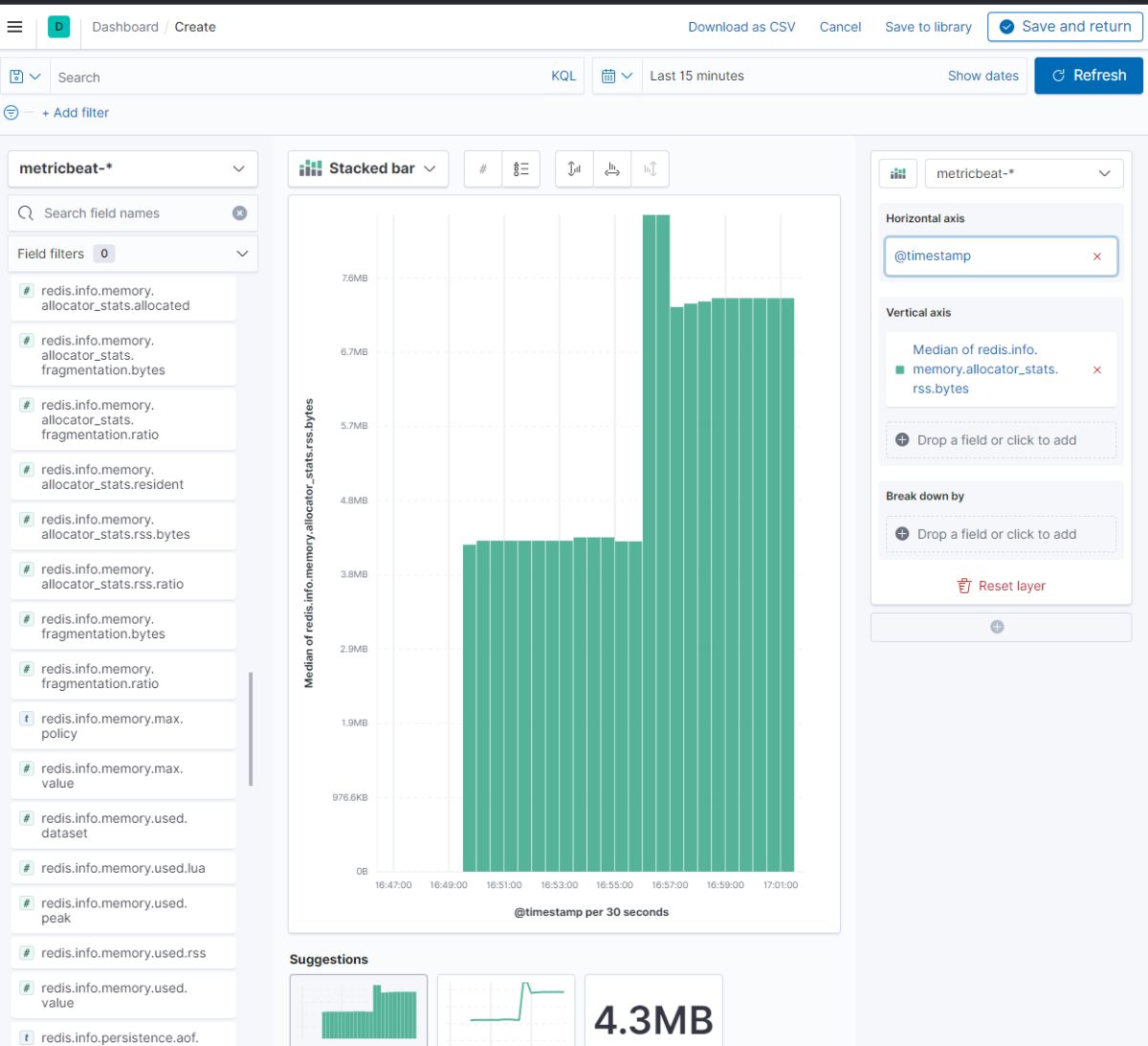Open left axis settings icon

(574, 169)
